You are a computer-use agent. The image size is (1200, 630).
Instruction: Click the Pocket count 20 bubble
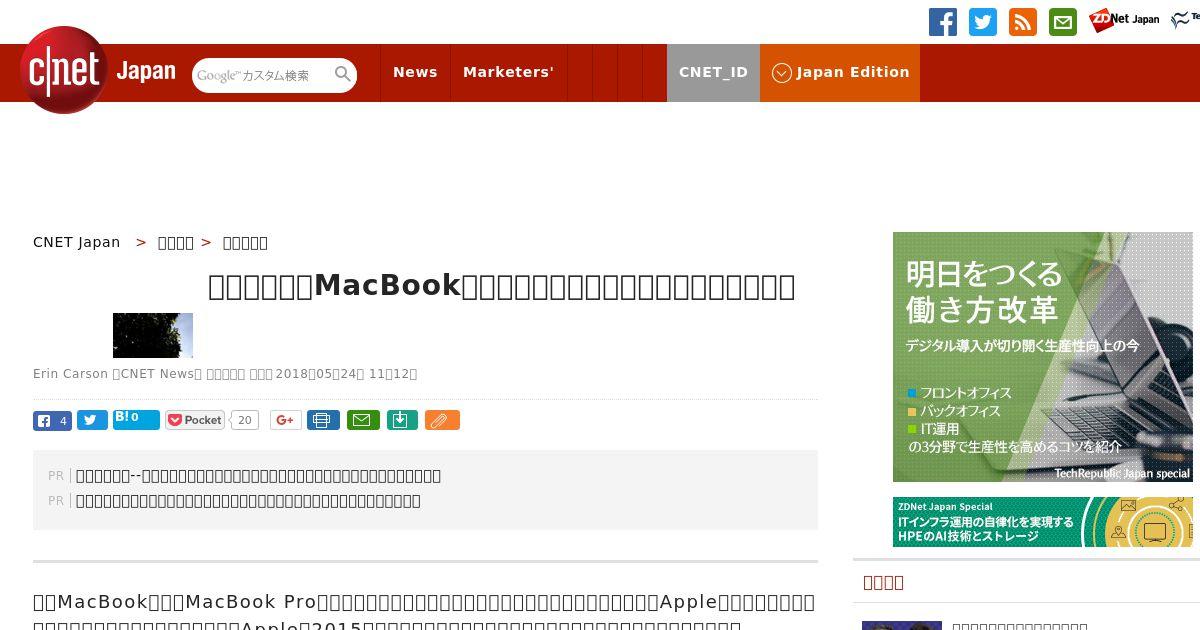click(x=244, y=420)
